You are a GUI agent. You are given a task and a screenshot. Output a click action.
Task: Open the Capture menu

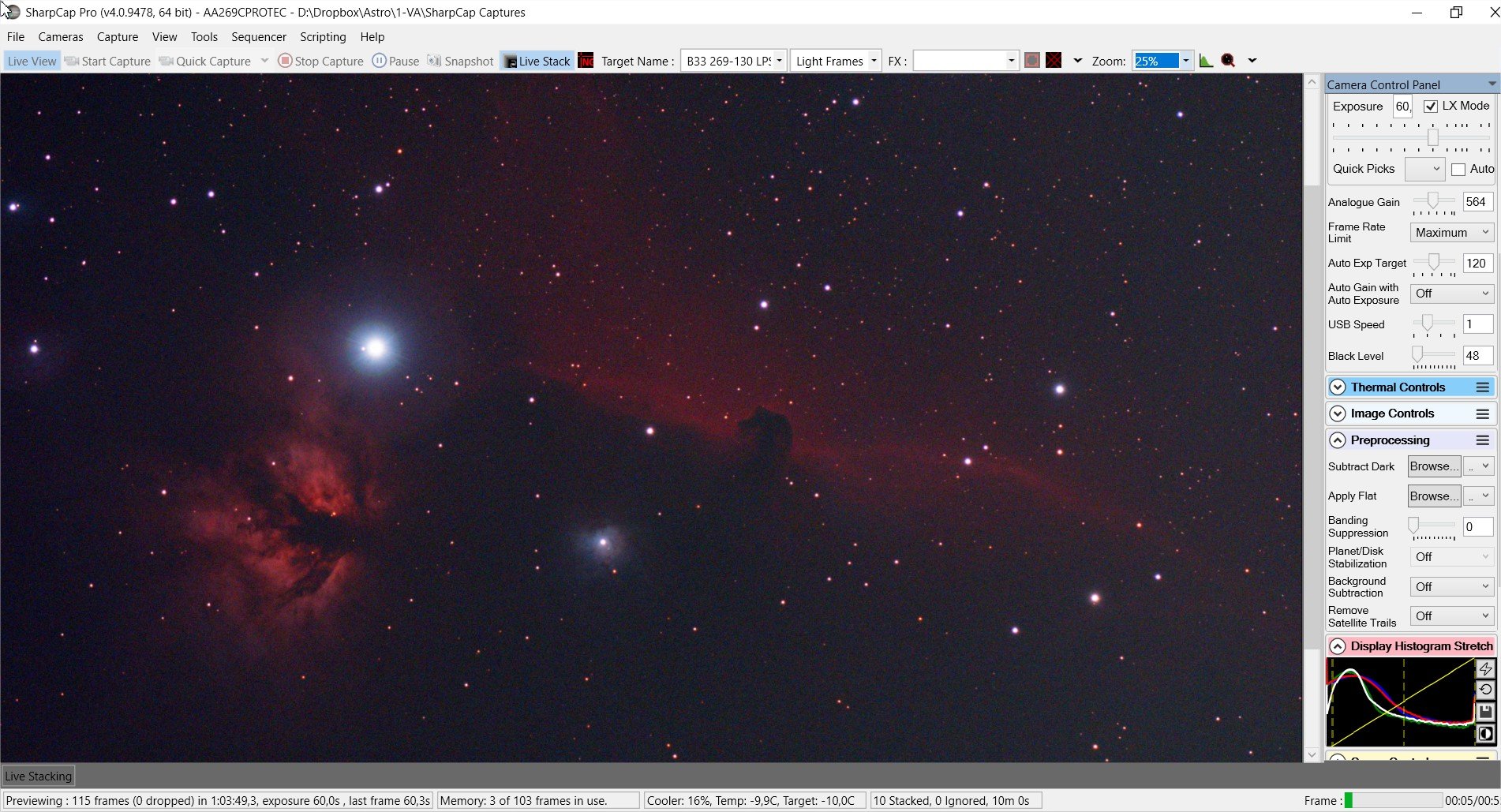118,36
